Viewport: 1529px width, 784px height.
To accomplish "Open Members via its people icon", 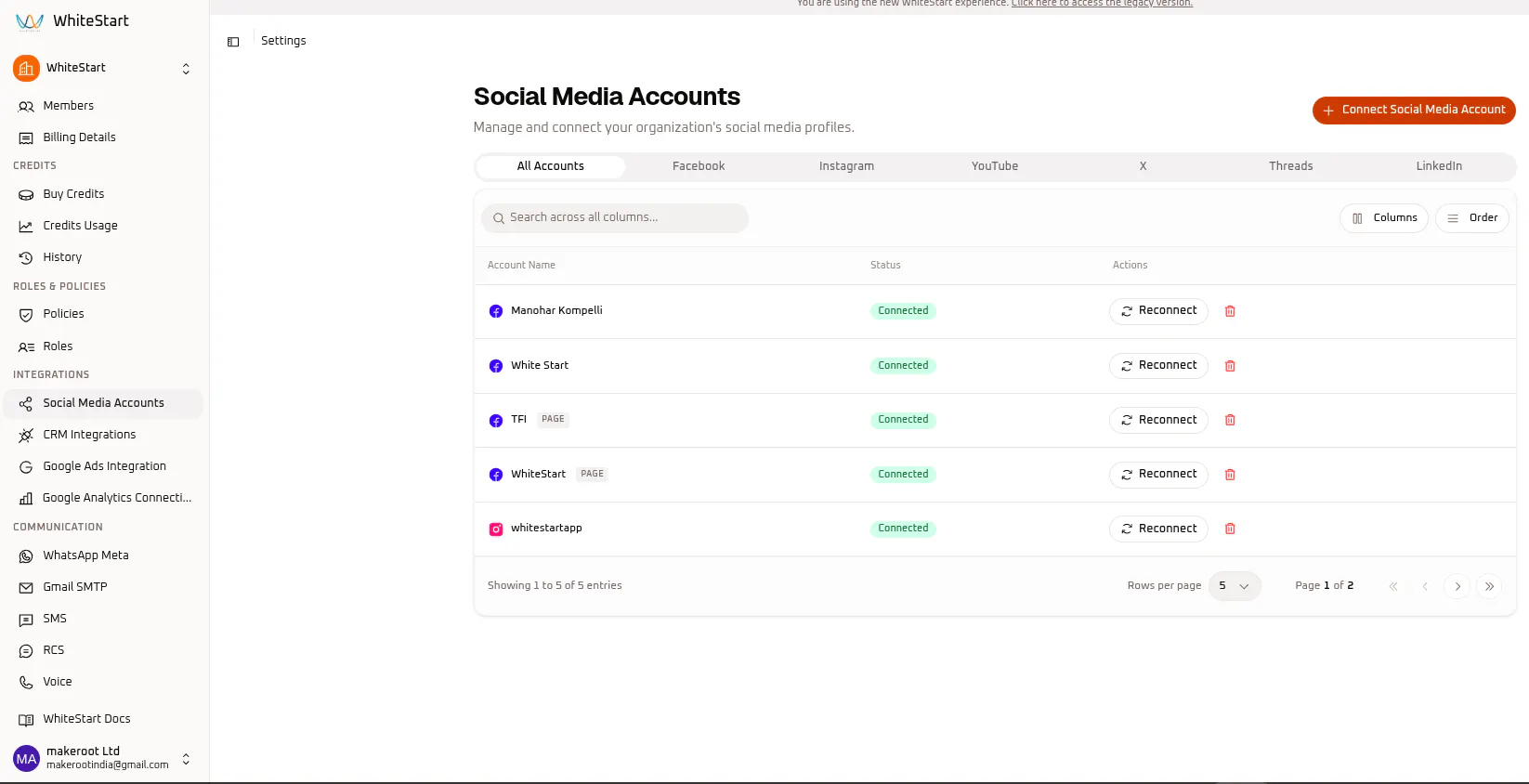I will (x=26, y=106).
